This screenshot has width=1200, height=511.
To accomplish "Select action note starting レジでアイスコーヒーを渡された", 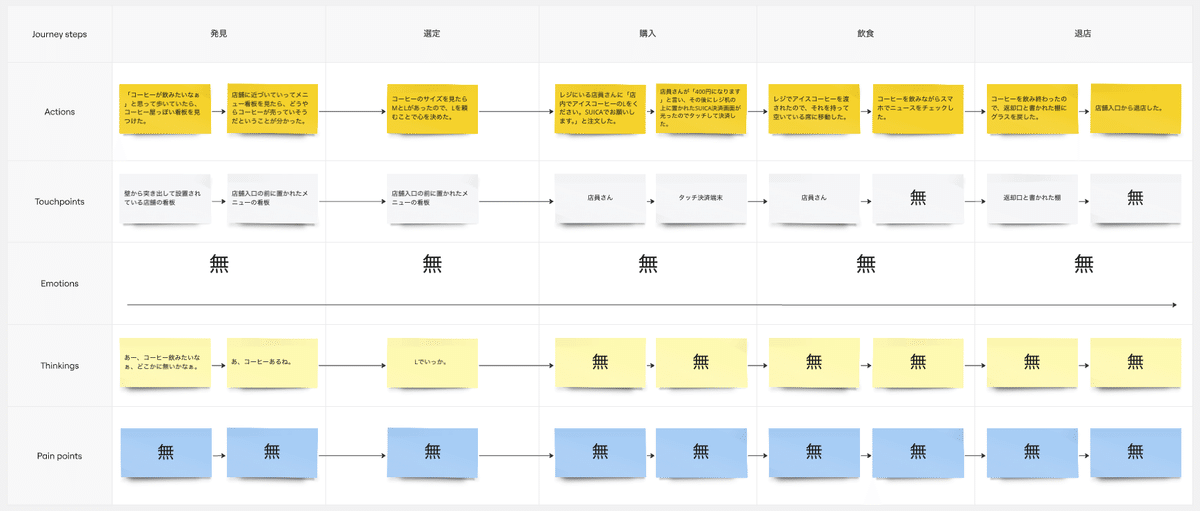I will pos(815,108).
